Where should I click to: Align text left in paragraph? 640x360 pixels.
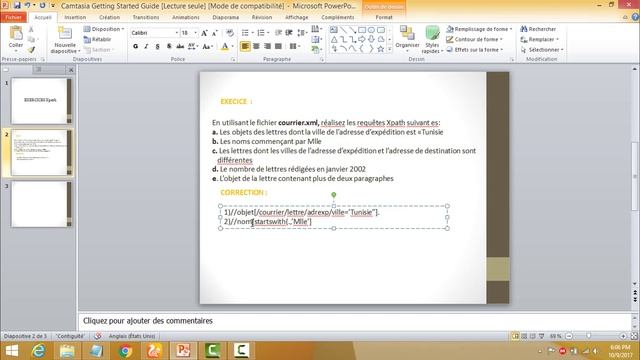[245, 46]
